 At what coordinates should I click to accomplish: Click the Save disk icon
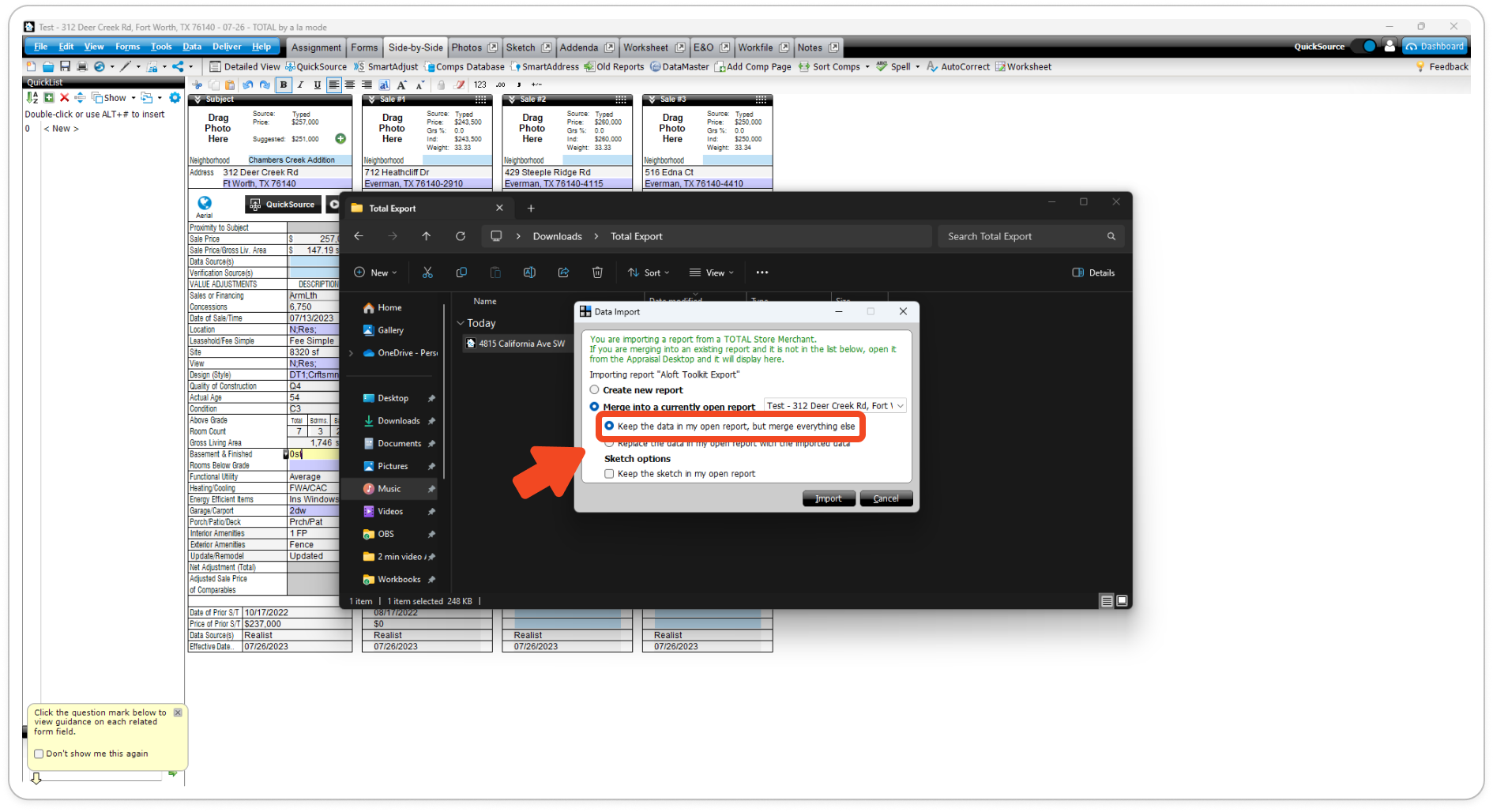coord(65,66)
